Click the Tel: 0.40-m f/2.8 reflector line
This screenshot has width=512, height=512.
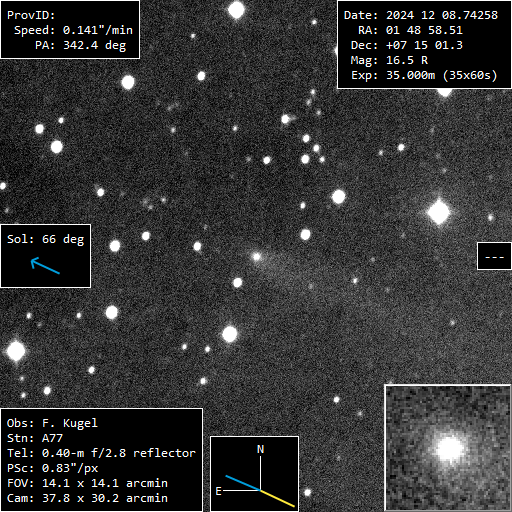101,453
